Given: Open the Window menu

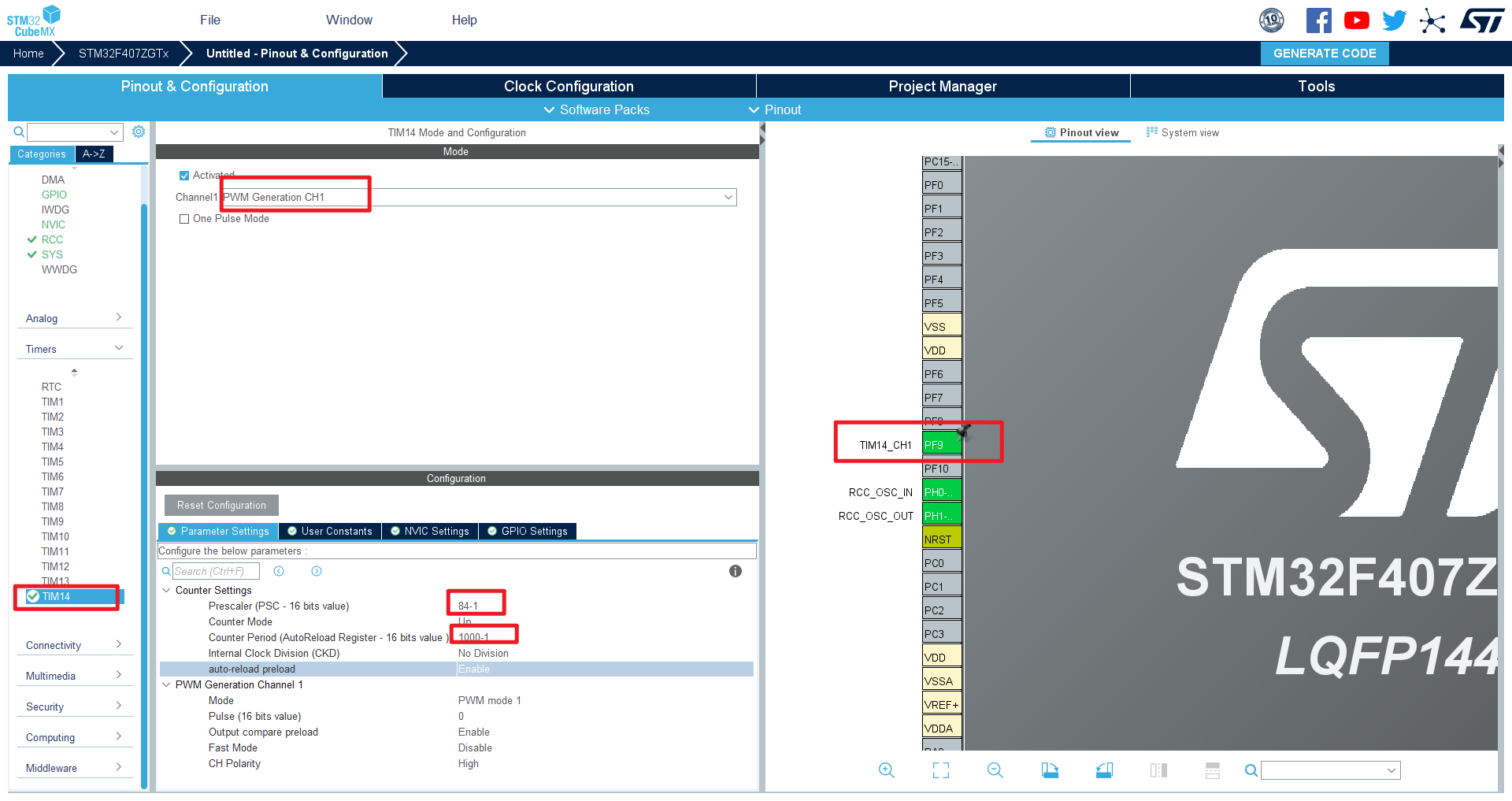Looking at the screenshot, I should 349,20.
